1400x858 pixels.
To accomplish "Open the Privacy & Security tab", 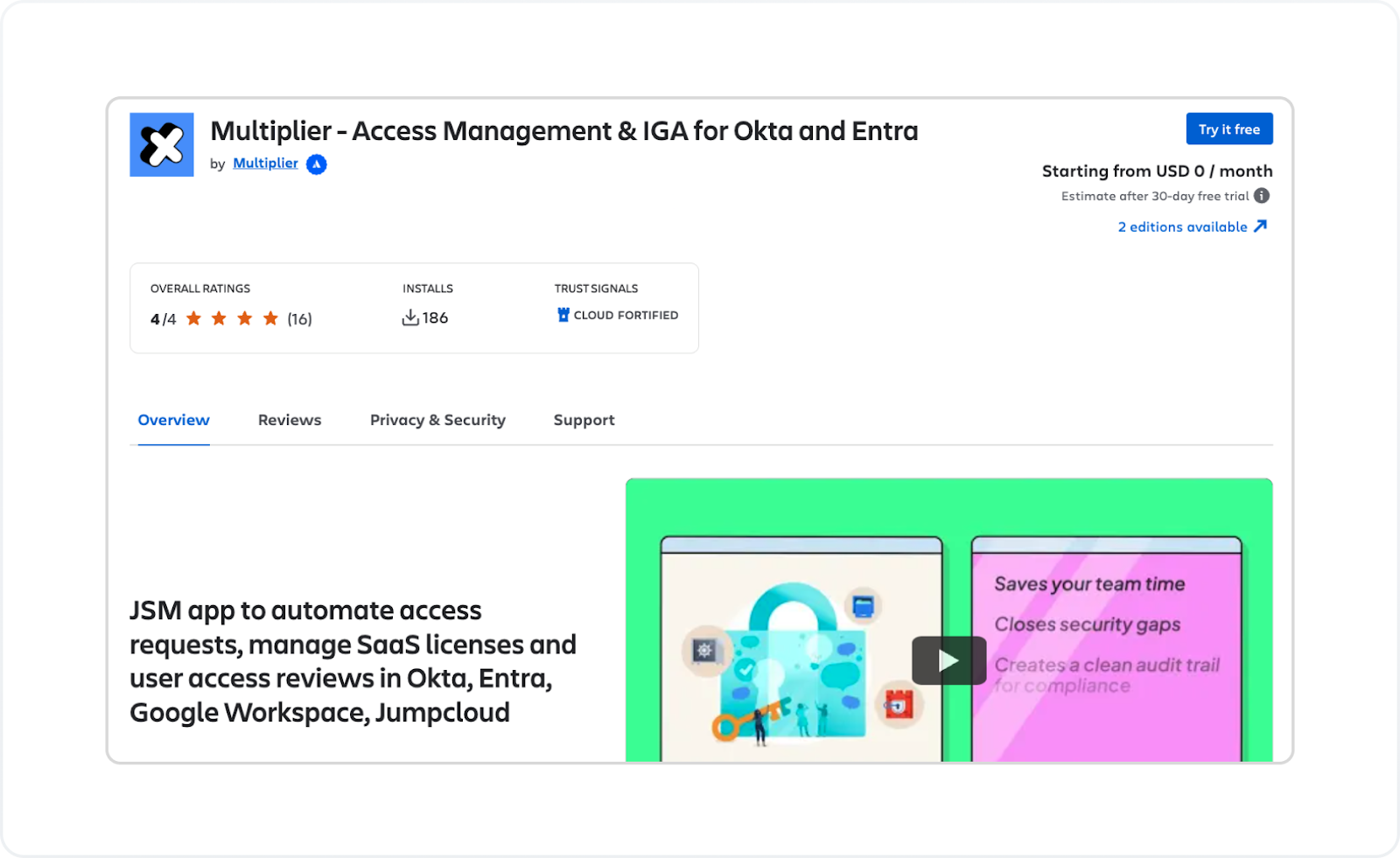I will point(437,420).
